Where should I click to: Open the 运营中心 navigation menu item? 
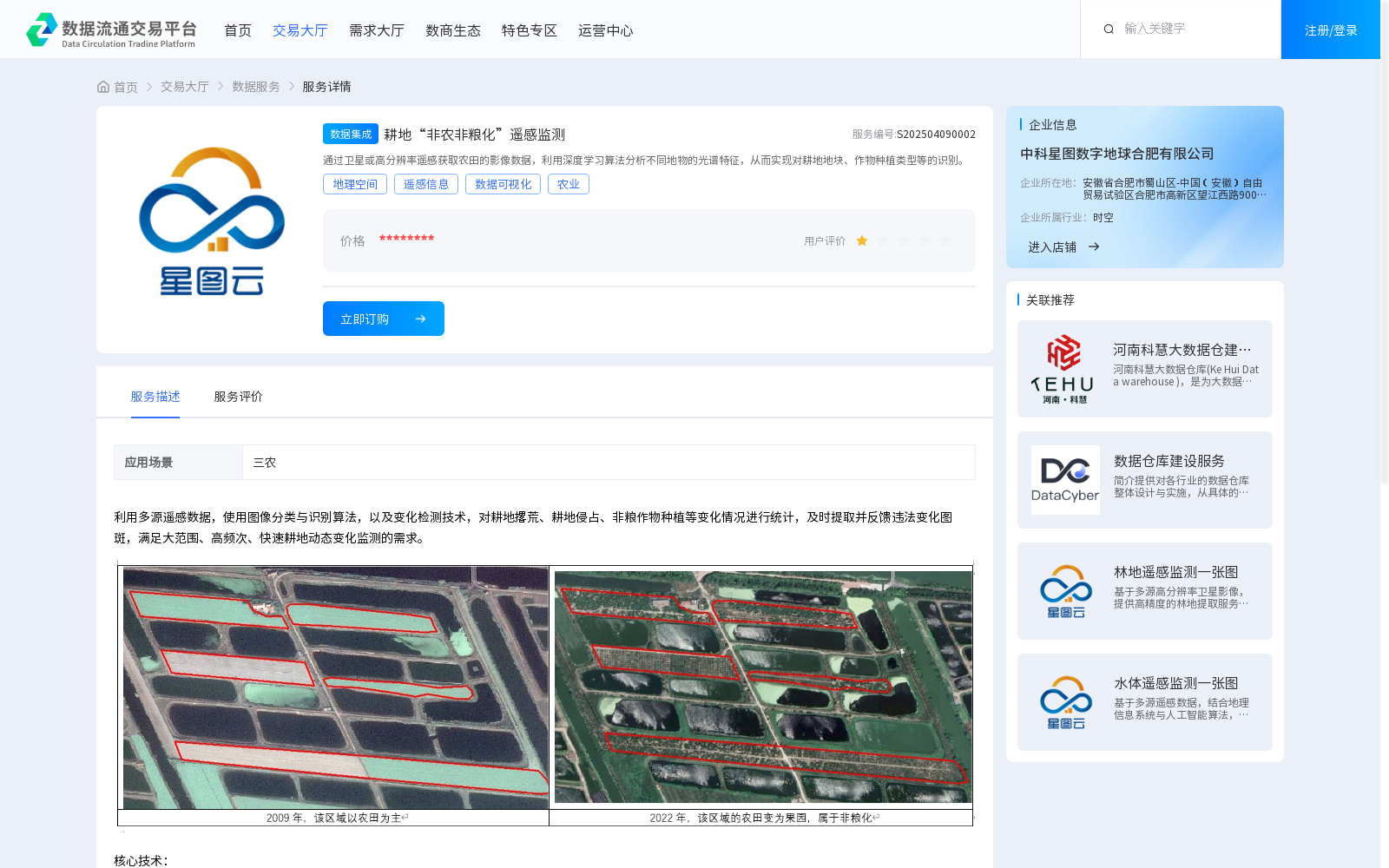click(606, 30)
